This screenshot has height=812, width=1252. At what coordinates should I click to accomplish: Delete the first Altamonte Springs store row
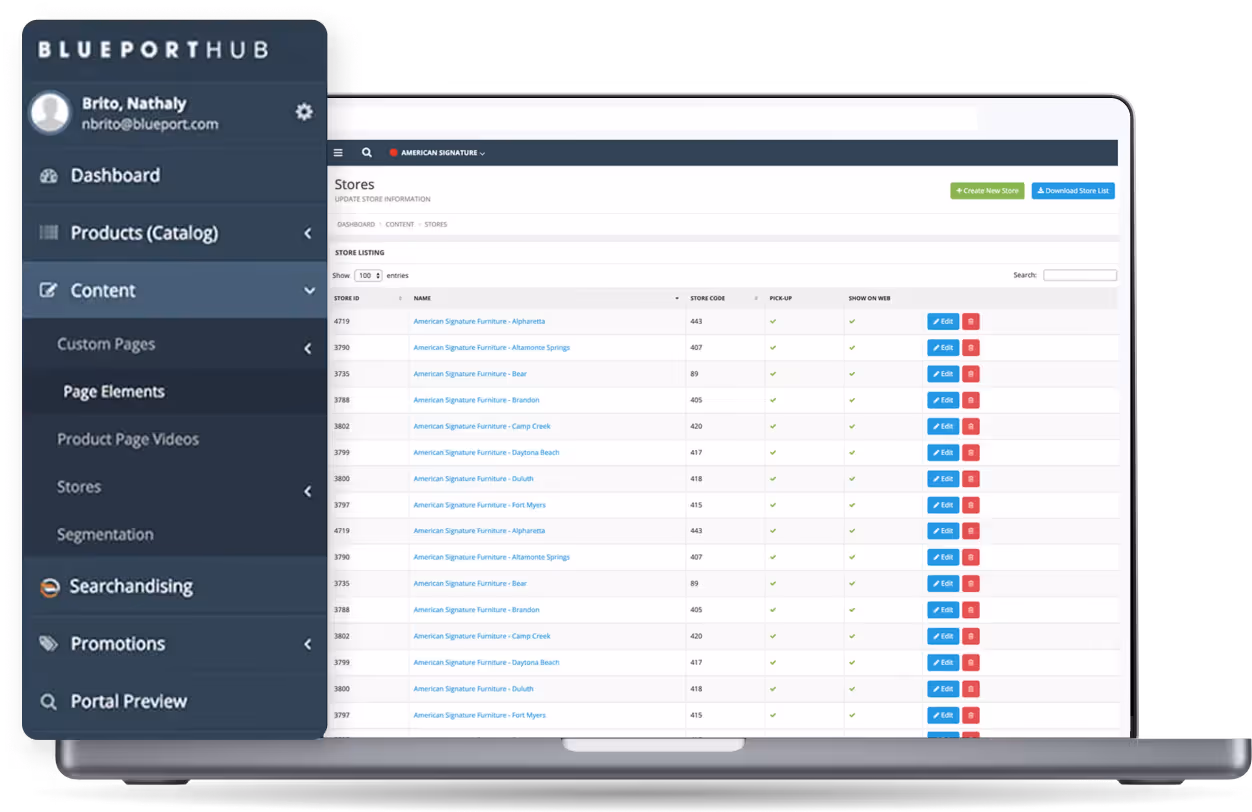coord(971,348)
